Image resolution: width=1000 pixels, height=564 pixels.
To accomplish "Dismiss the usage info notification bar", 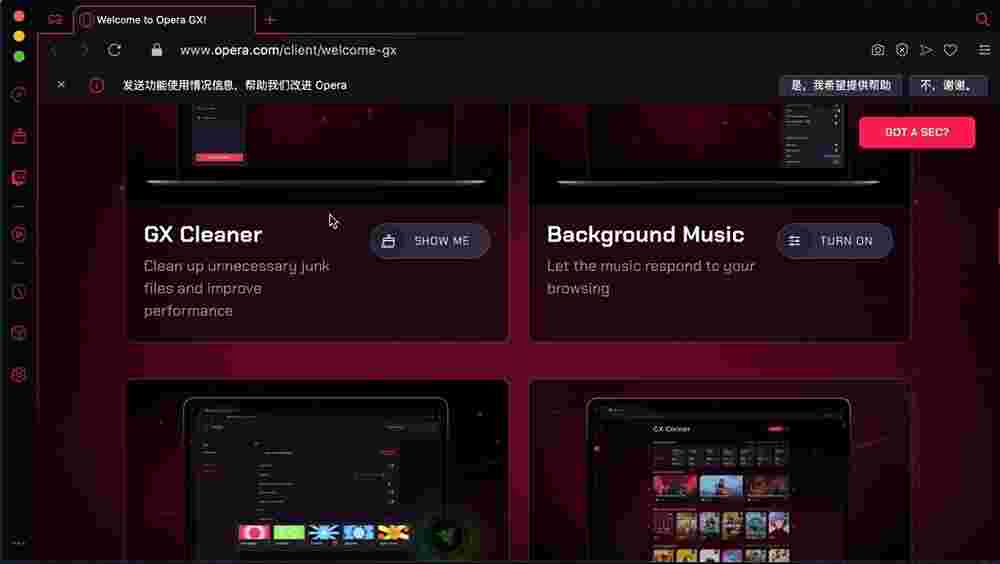I will click(61, 84).
